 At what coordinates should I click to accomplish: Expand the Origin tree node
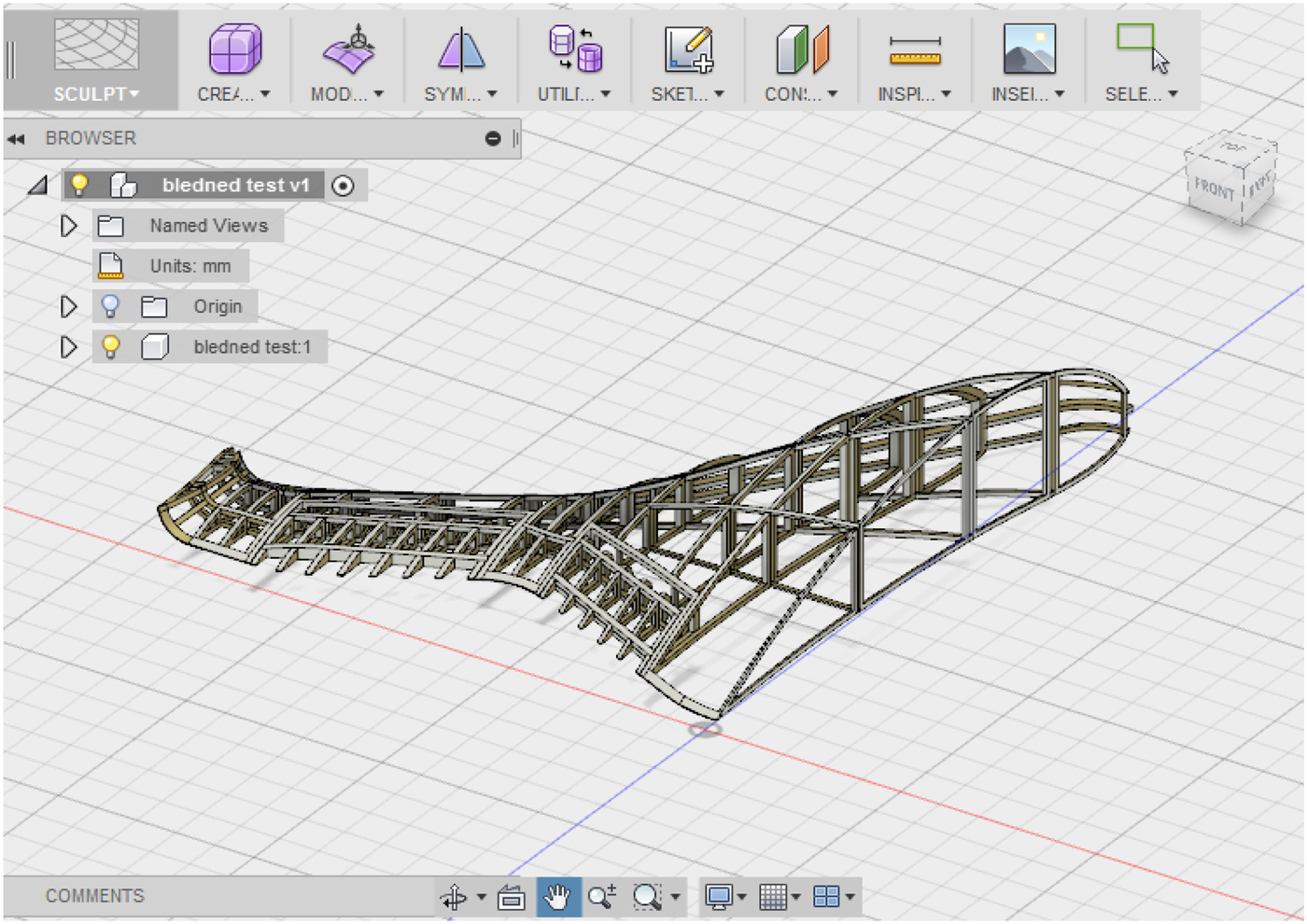[68, 306]
